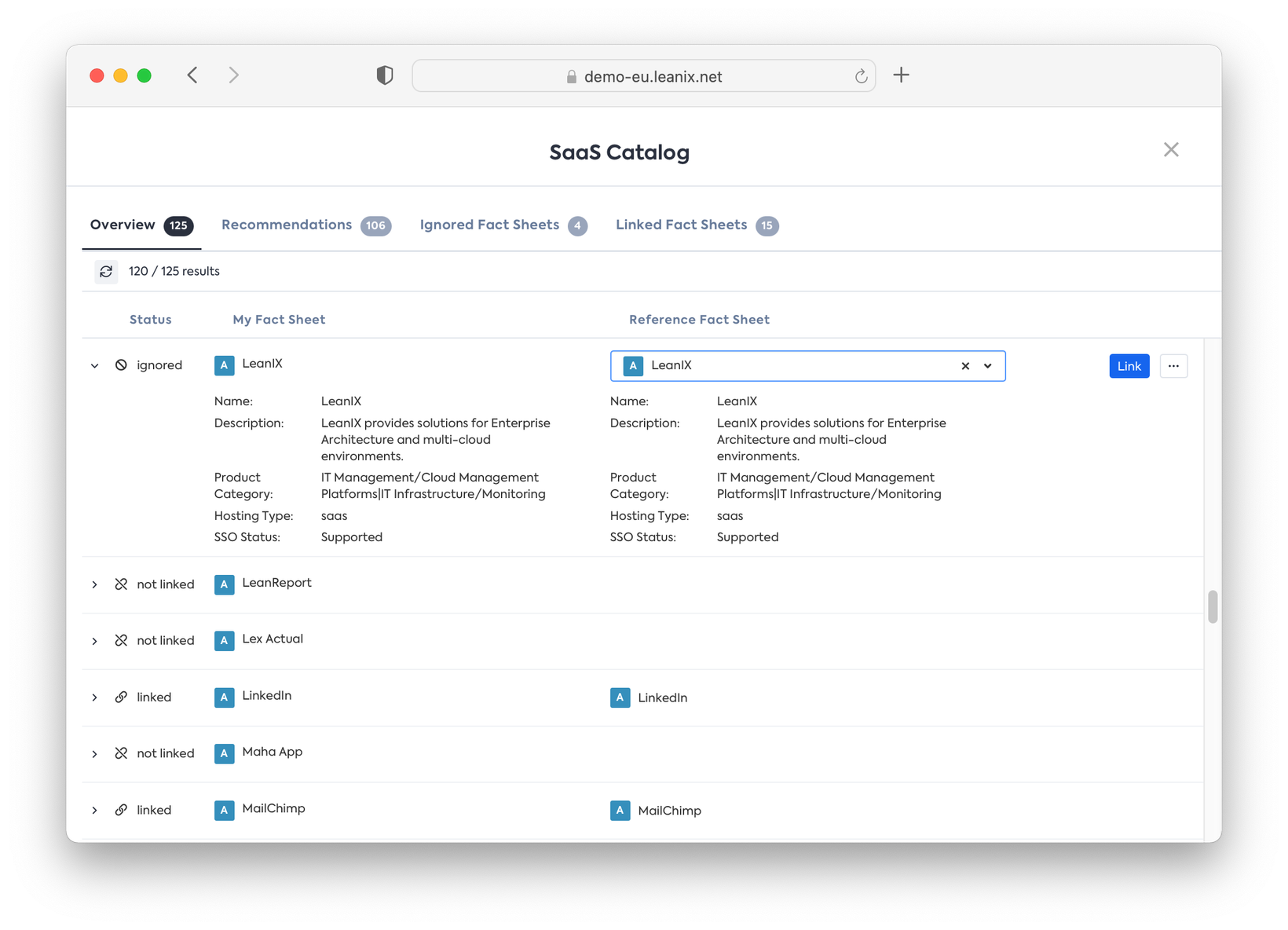The width and height of the screenshot is (1288, 930).
Task: Click LeanReport application badge icon
Action: [x=225, y=584]
